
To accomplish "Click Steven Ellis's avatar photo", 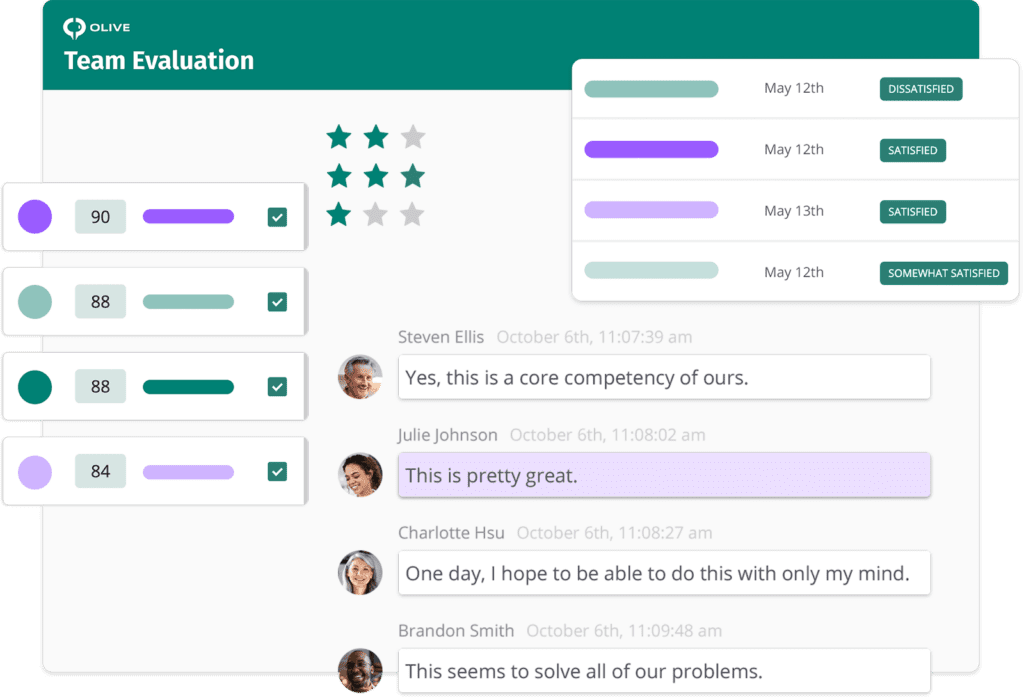I will pos(360,377).
